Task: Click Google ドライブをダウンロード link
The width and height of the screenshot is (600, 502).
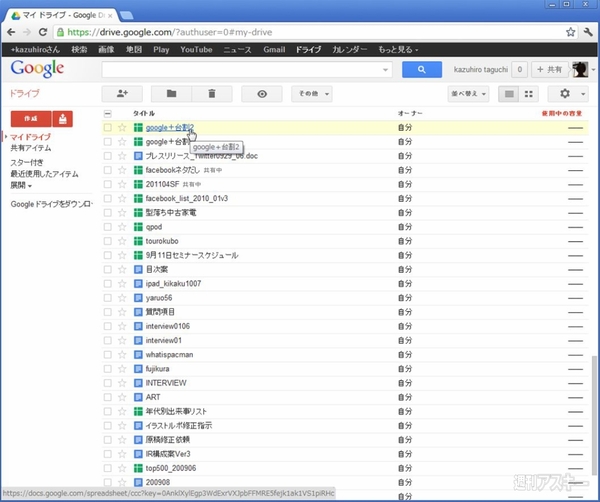Action: pos(51,204)
